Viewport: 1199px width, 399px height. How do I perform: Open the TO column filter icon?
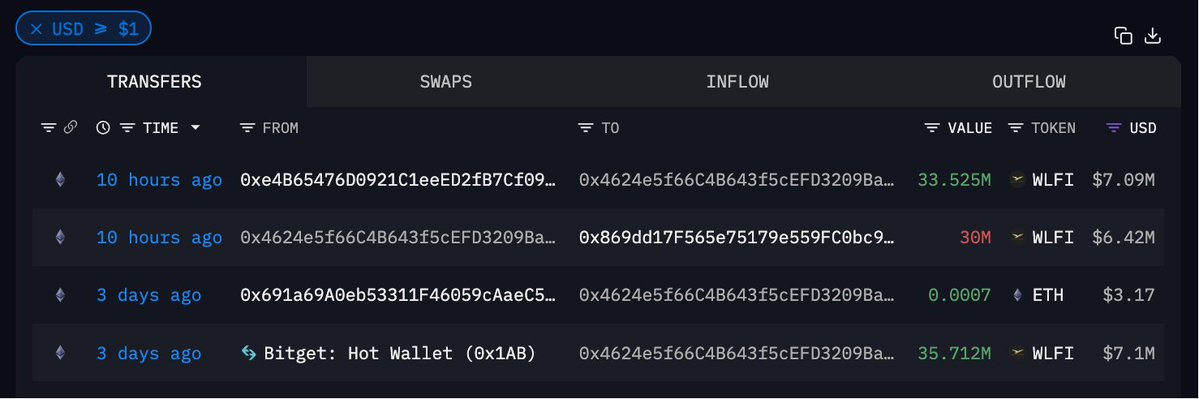point(586,128)
